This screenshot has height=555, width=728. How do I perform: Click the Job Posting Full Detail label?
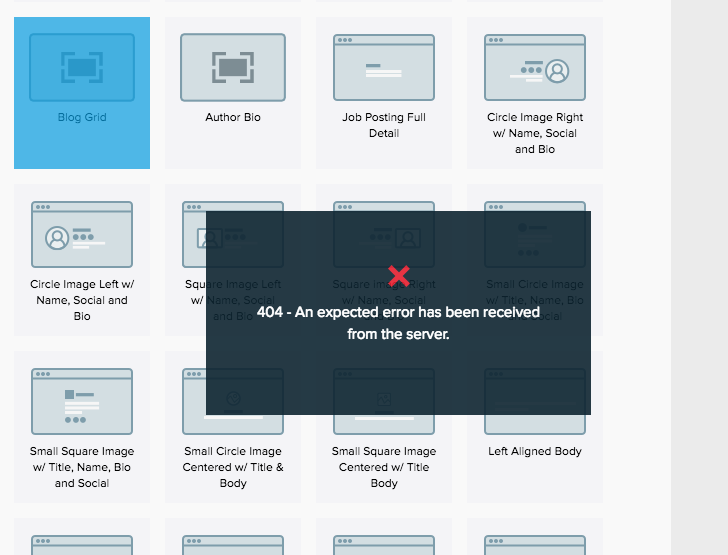[x=384, y=125]
